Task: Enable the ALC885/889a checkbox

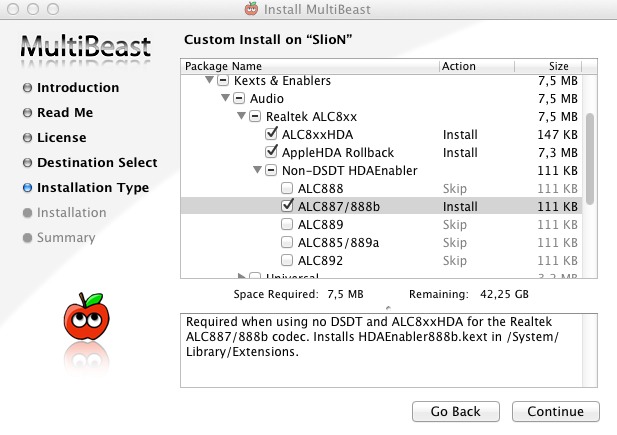Action: [287, 242]
